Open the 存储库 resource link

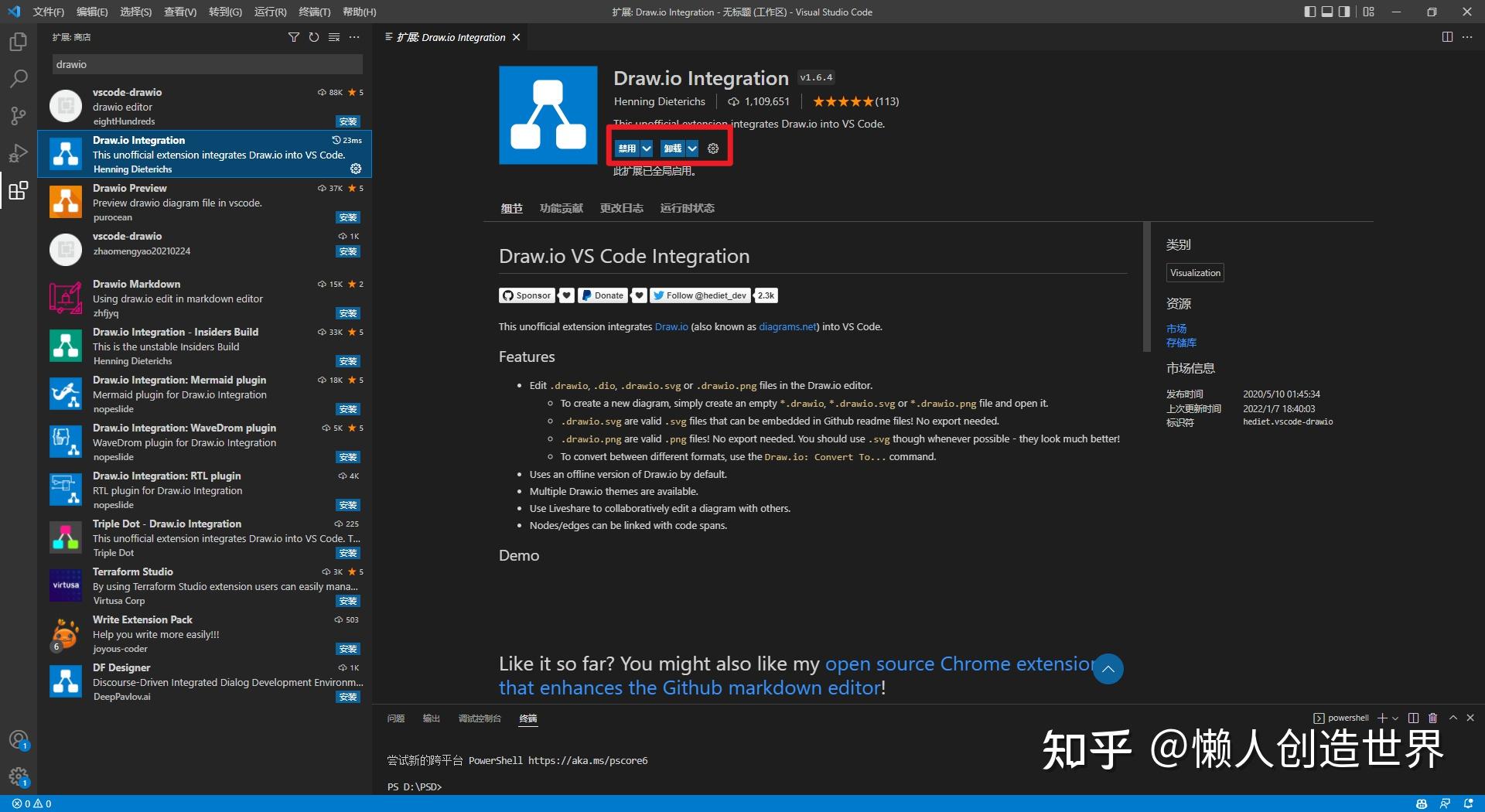(x=1181, y=343)
